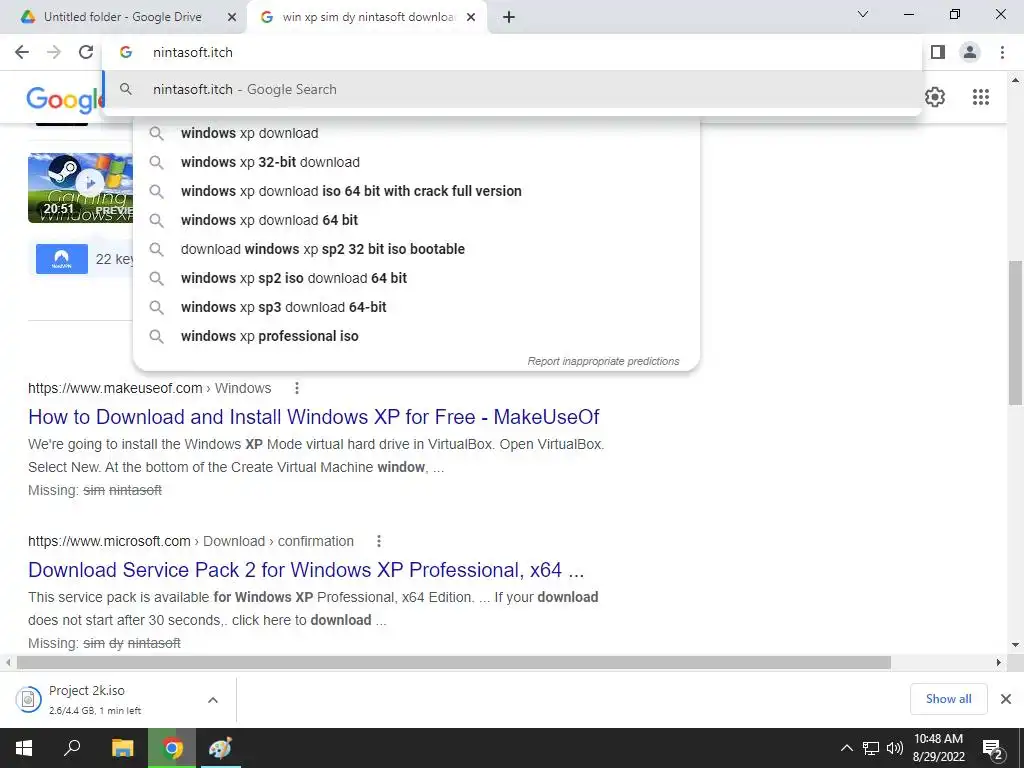Open the volume speaker tray icon
1024x768 pixels.
894,748
